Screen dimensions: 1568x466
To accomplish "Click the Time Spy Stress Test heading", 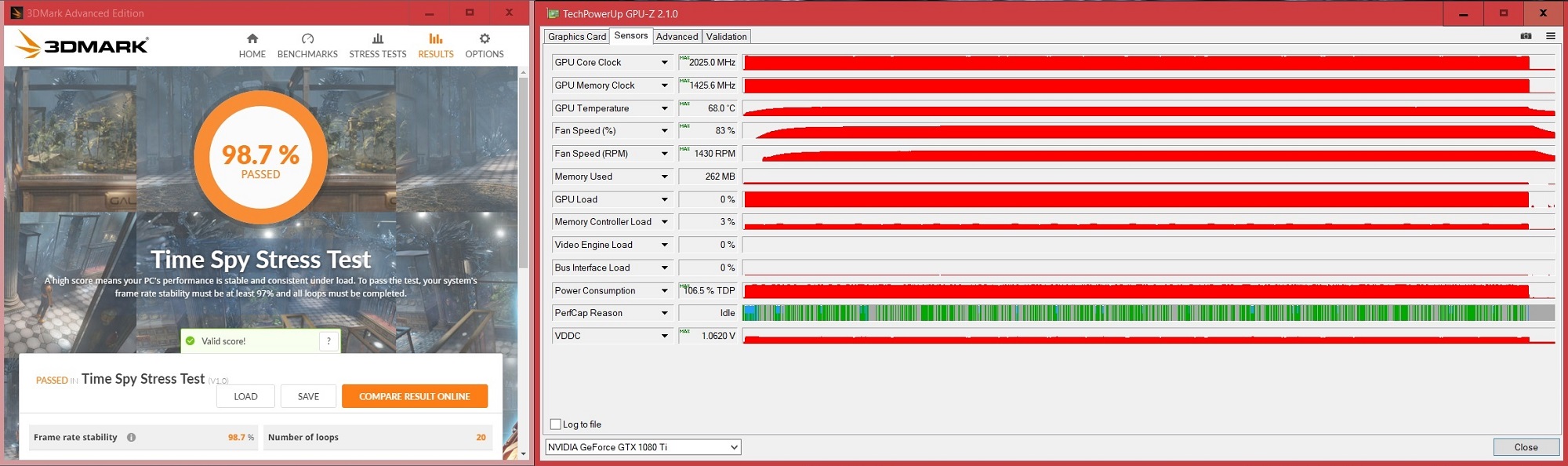I will click(x=261, y=260).
